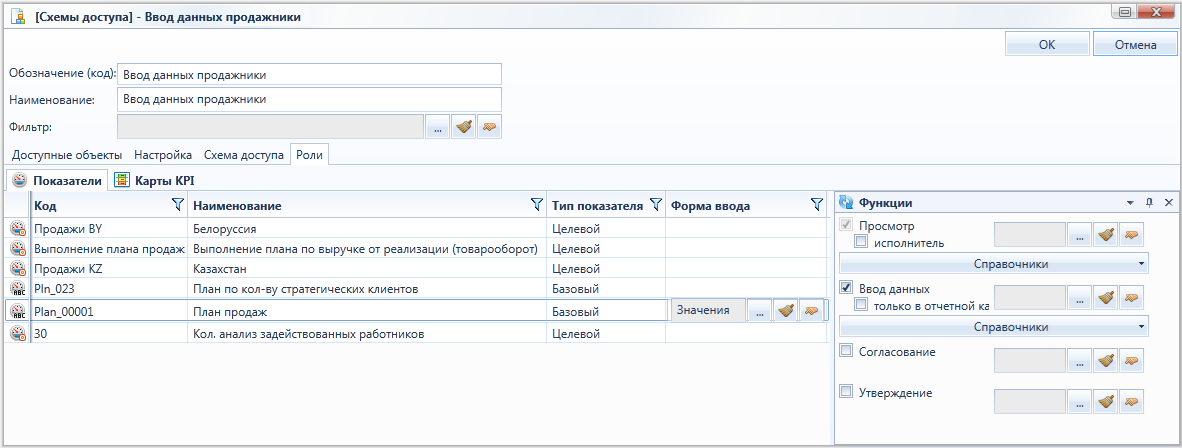Open Функции panel dropdown arrow menu
Viewport: 1182px width, 448px height.
[1130, 203]
